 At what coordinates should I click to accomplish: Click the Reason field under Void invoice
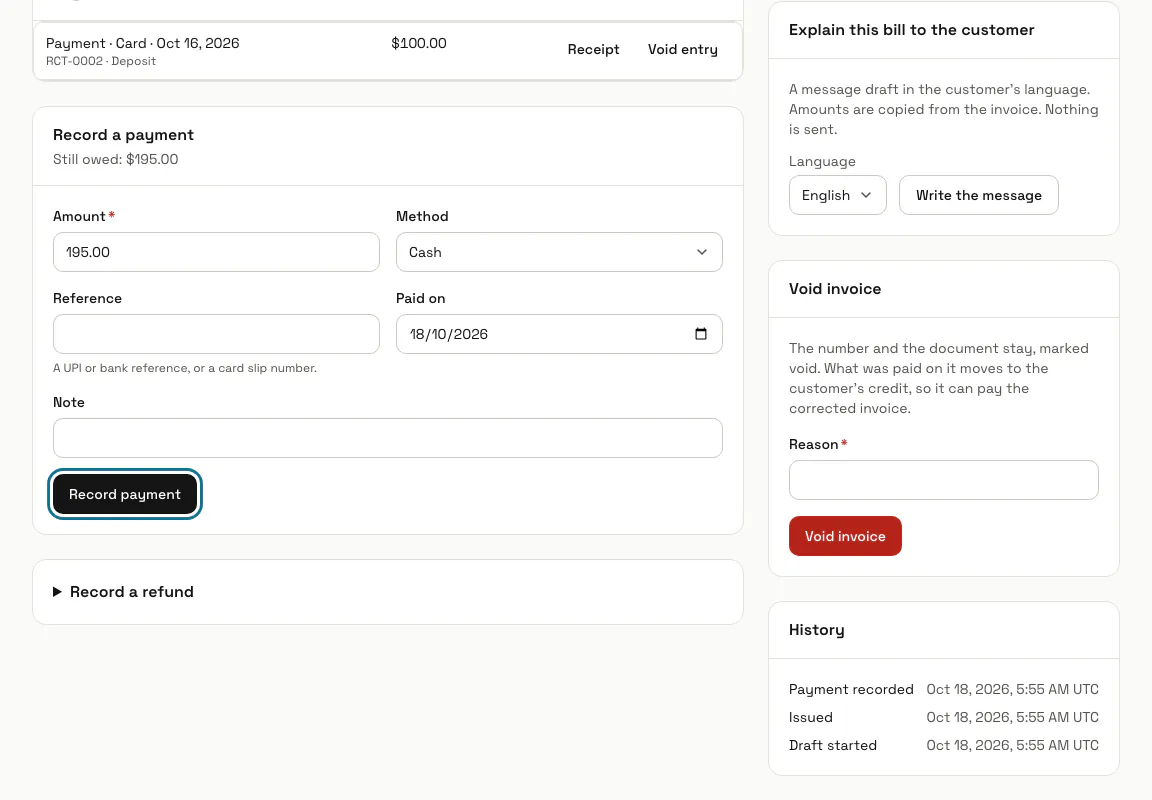click(x=943, y=480)
